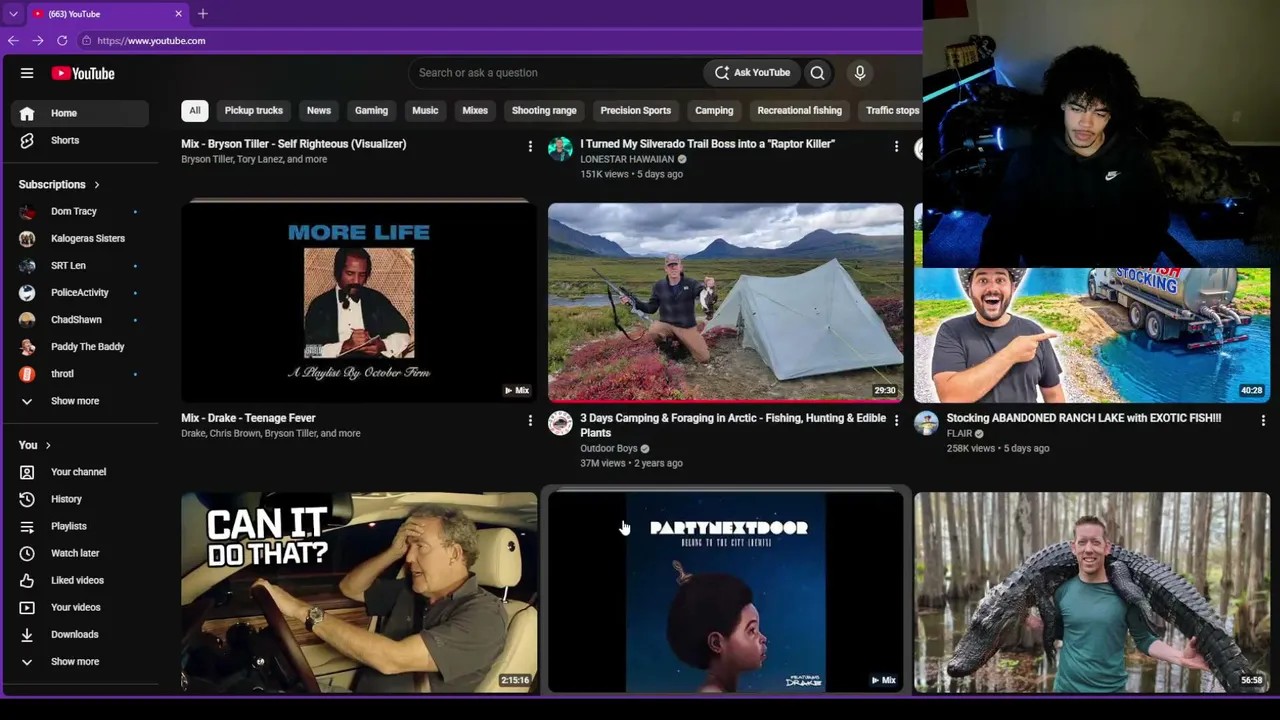The image size is (1280, 720).
Task: Open FLAIR channel avatar
Action: [x=927, y=423]
